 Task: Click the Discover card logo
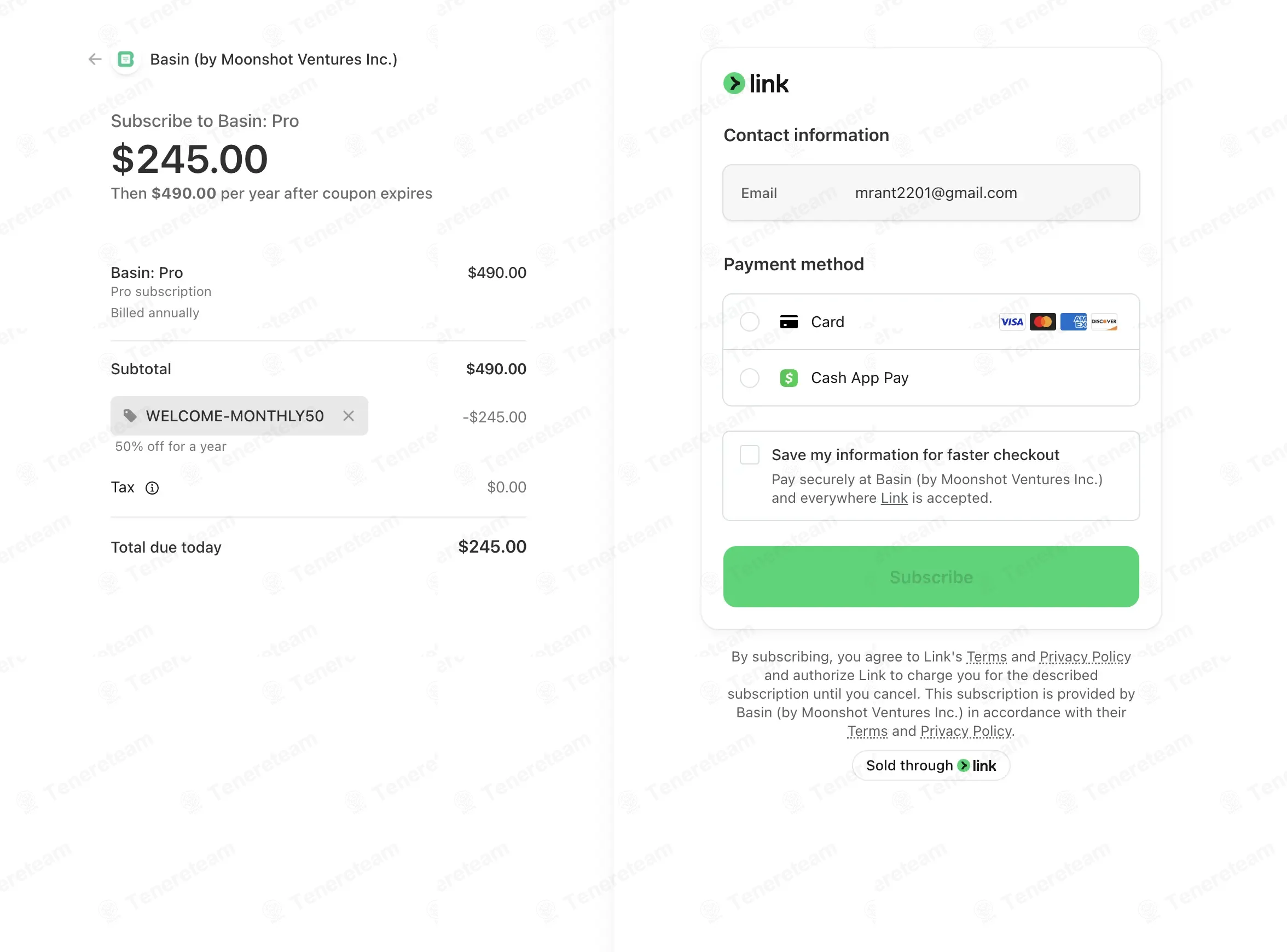1104,322
